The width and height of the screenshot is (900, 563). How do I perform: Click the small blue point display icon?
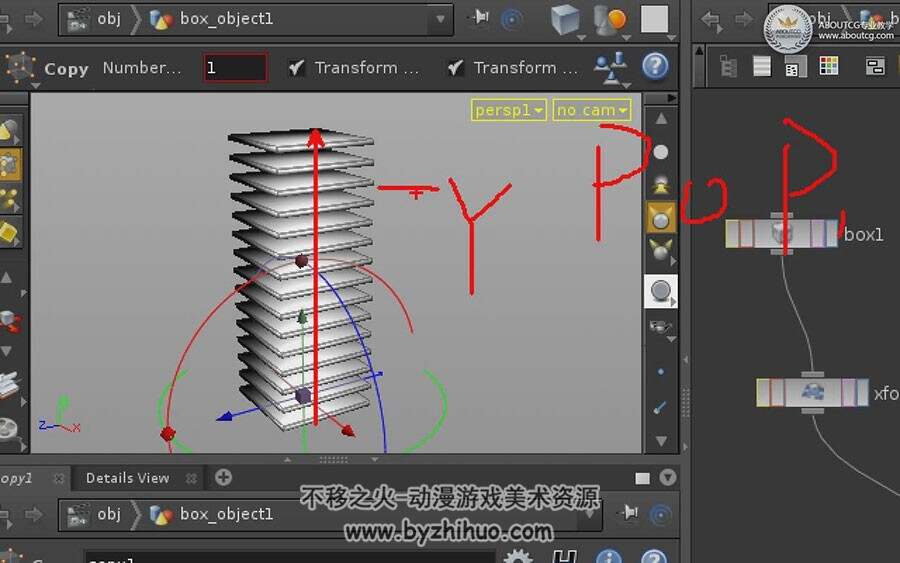[x=661, y=372]
